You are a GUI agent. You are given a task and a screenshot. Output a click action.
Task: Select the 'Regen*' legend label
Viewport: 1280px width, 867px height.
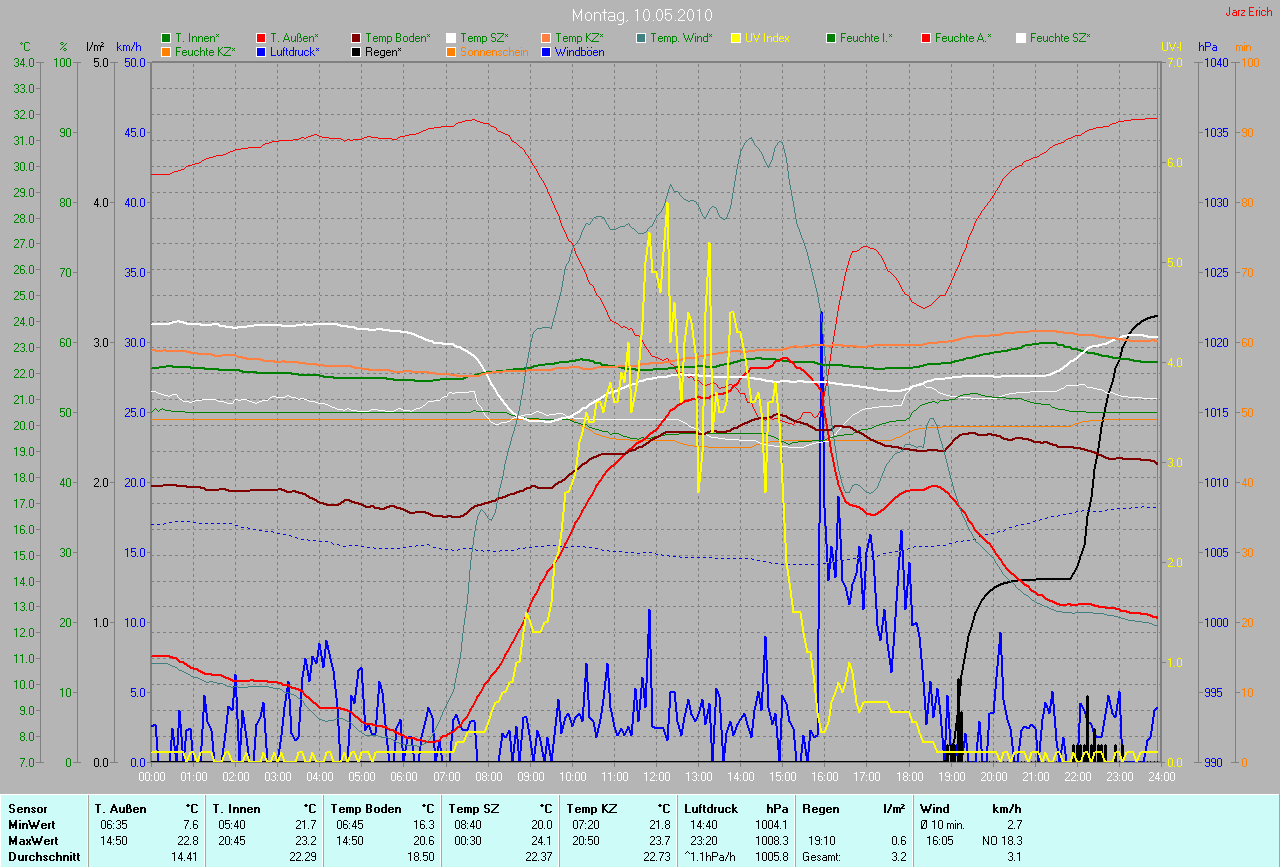click(385, 51)
